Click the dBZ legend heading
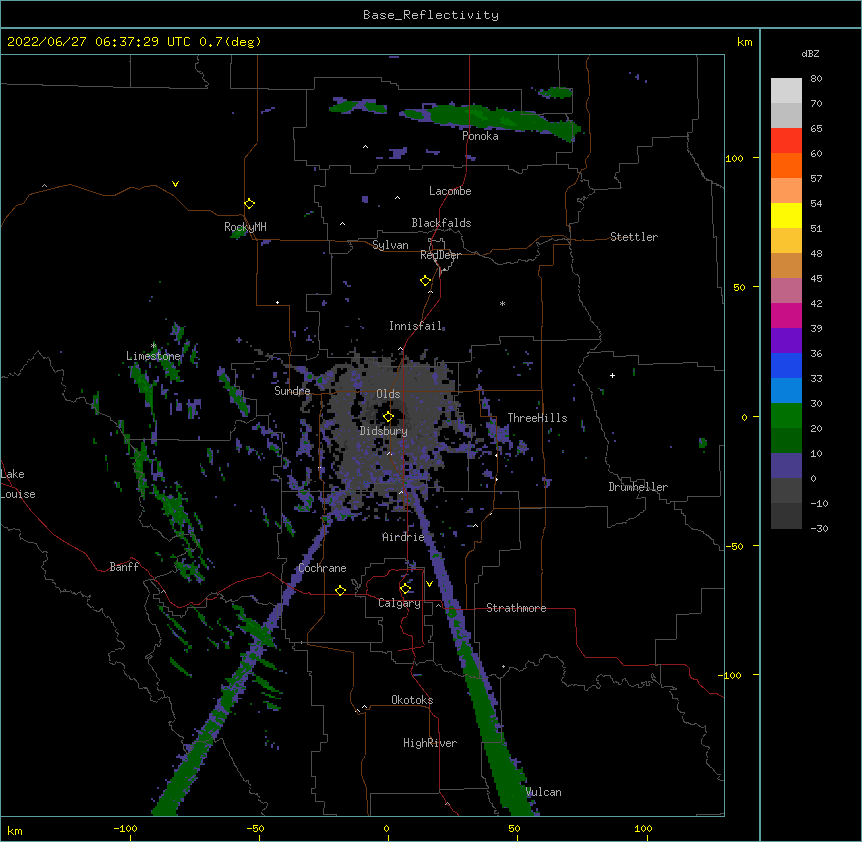The width and height of the screenshot is (862, 842). pyautogui.click(x=810, y=53)
